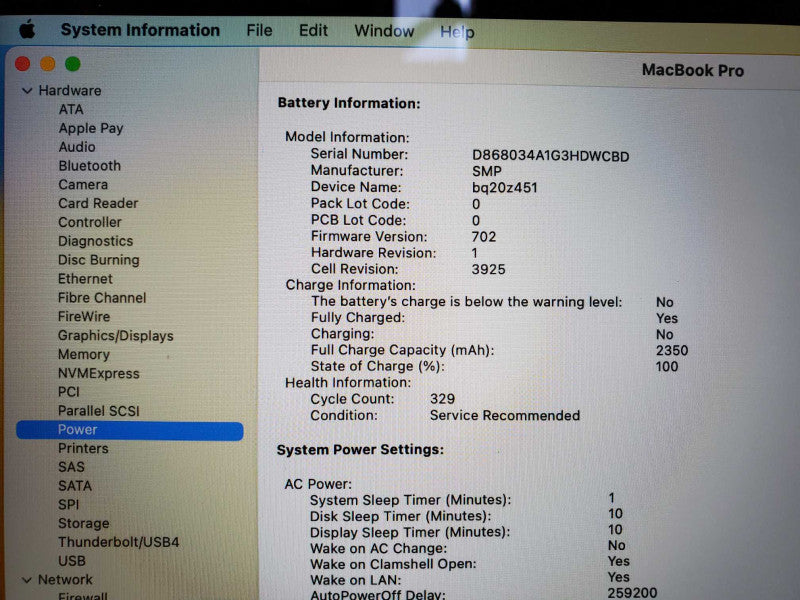Screen dimensions: 800x600
Task: Click the Fully Charged Yes value
Action: pos(667,318)
